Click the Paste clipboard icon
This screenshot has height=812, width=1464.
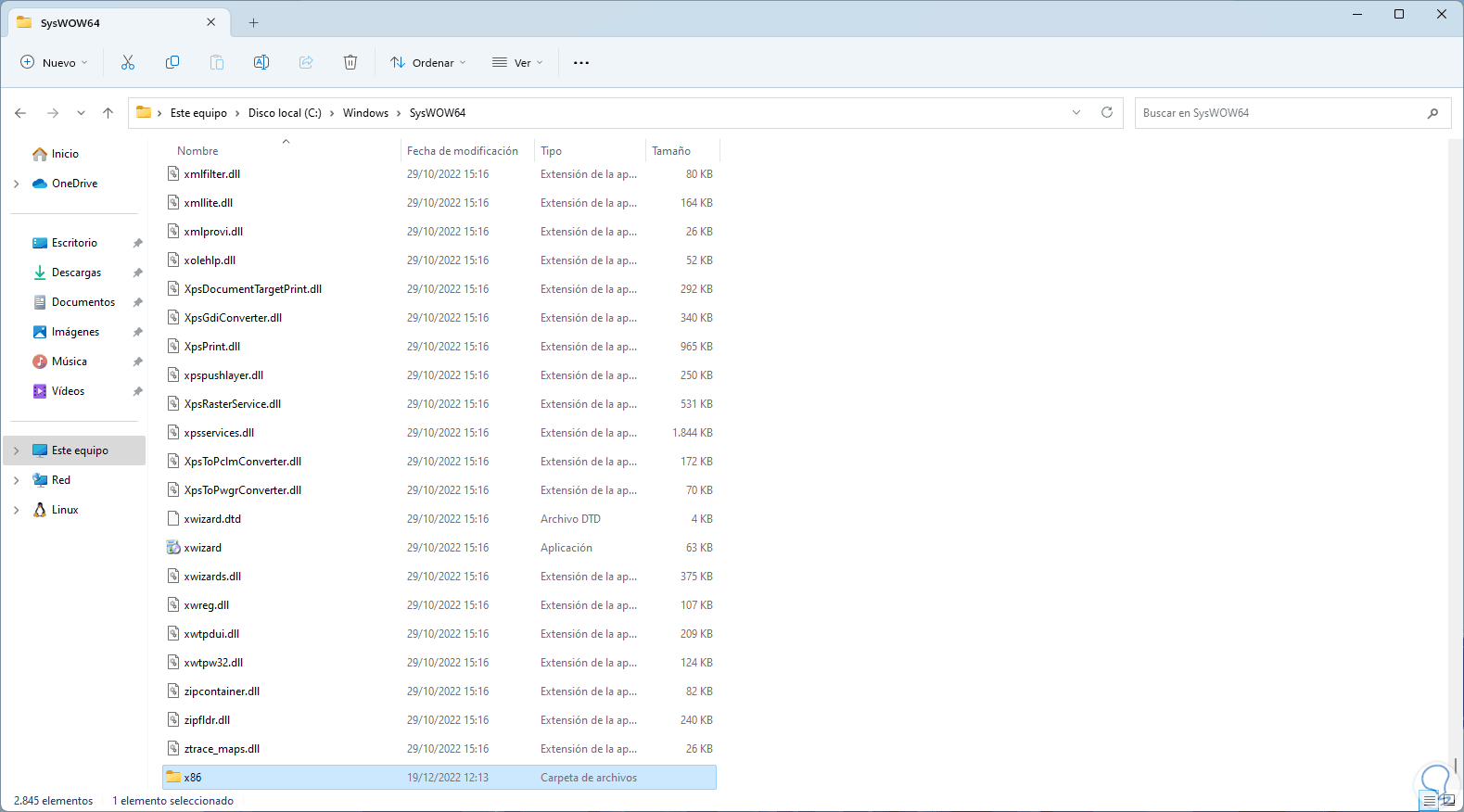[x=217, y=62]
